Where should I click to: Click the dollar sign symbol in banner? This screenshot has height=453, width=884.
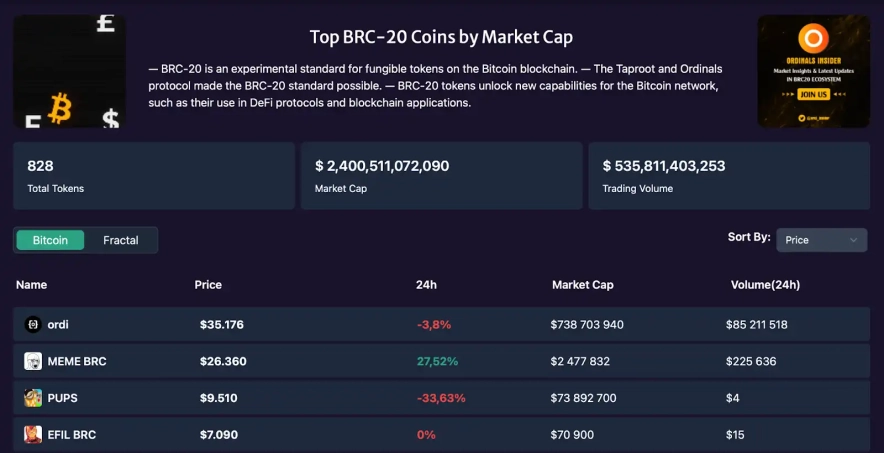(110, 120)
